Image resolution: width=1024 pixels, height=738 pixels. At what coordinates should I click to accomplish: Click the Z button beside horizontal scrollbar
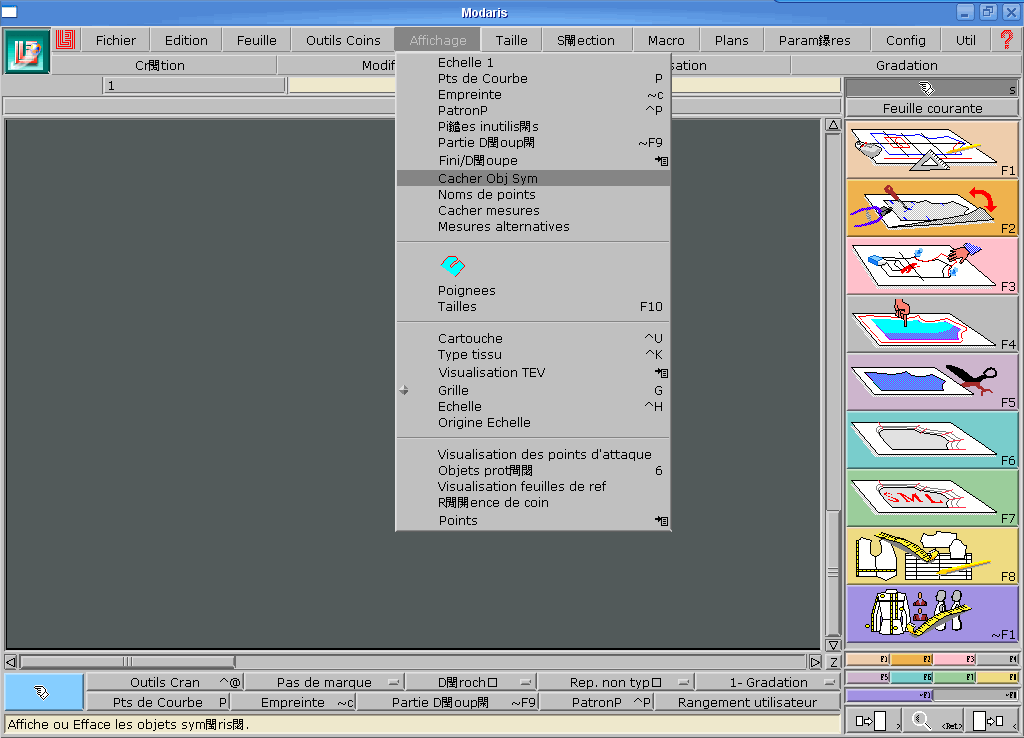[x=833, y=662]
